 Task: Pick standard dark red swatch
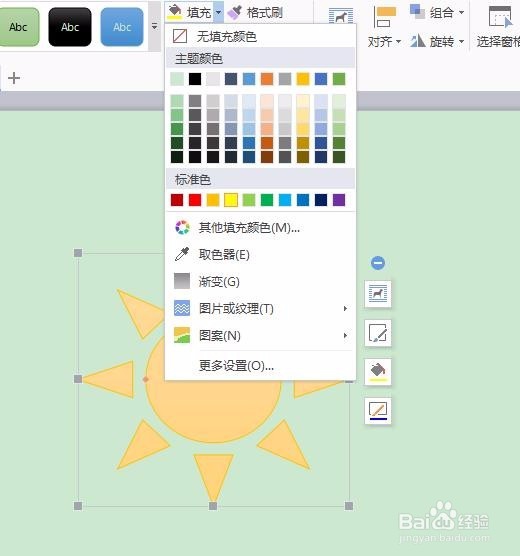click(x=177, y=200)
